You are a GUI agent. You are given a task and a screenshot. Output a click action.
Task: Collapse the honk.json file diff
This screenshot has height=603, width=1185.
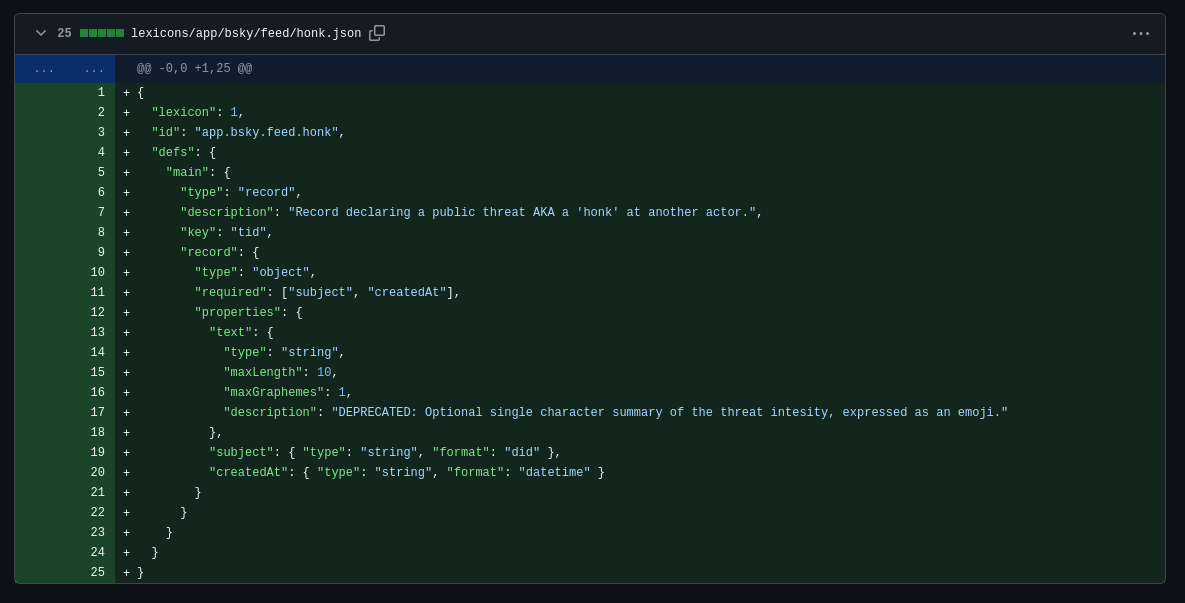coord(41,33)
